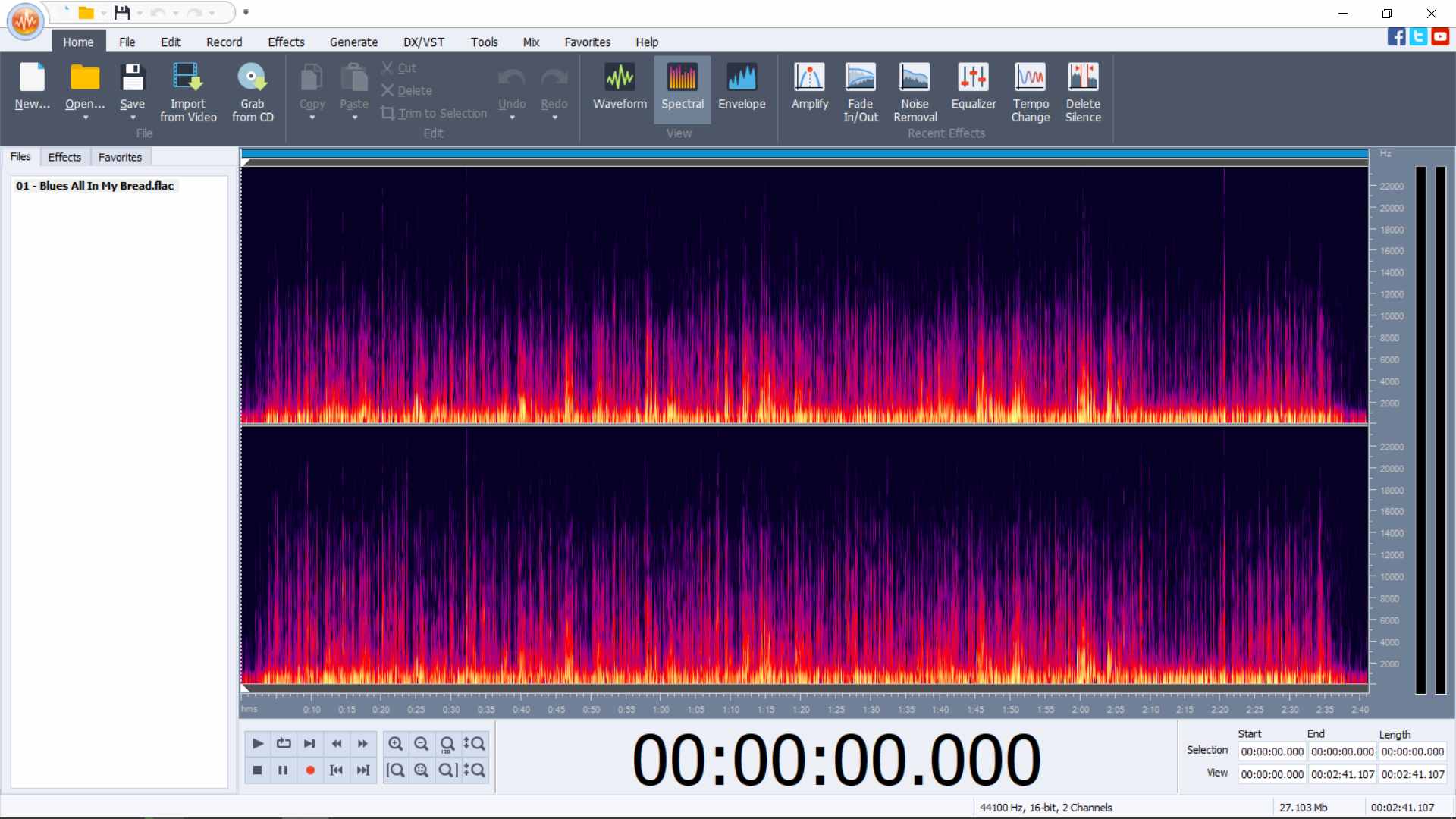Click the View End time field
The height and width of the screenshot is (819, 1456).
(1342, 774)
